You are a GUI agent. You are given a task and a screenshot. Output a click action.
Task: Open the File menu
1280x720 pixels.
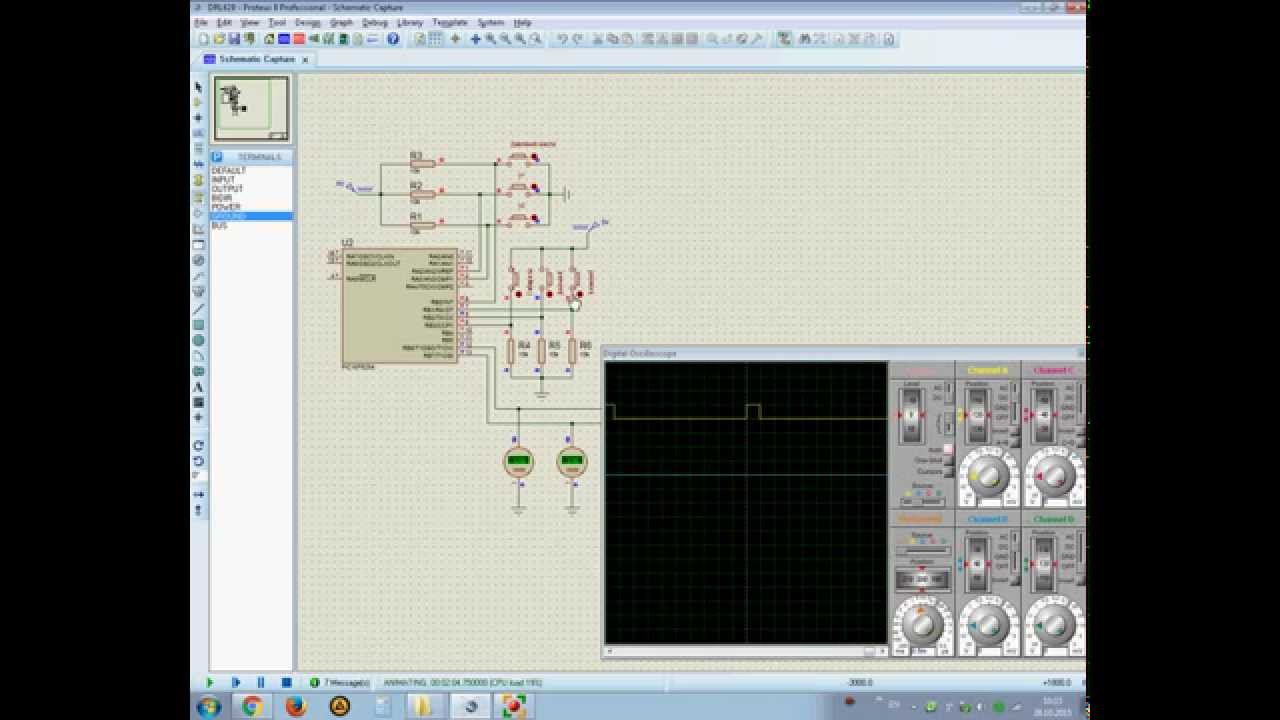pos(201,22)
